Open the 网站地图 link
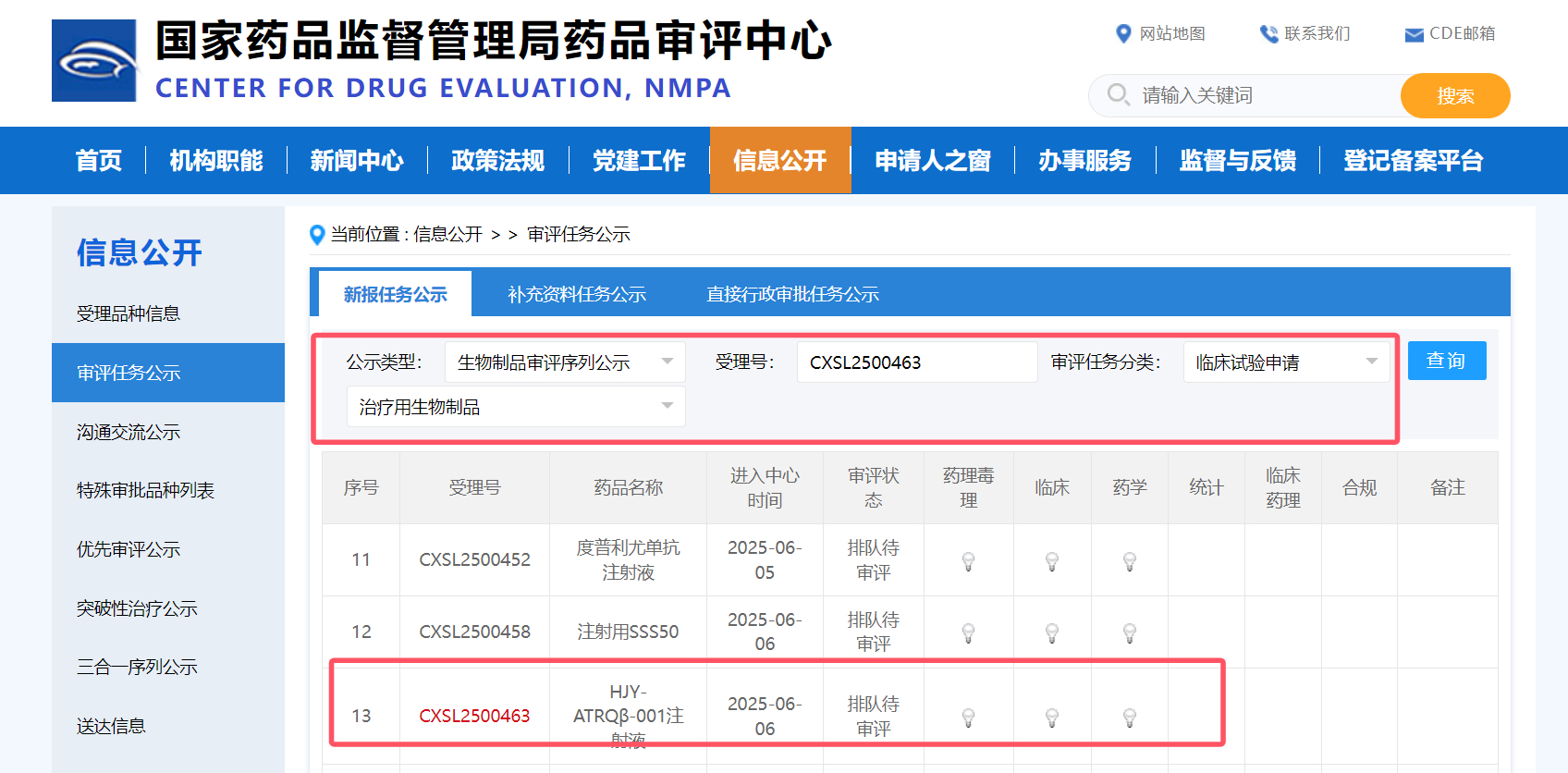The image size is (1568, 773). point(1172,34)
